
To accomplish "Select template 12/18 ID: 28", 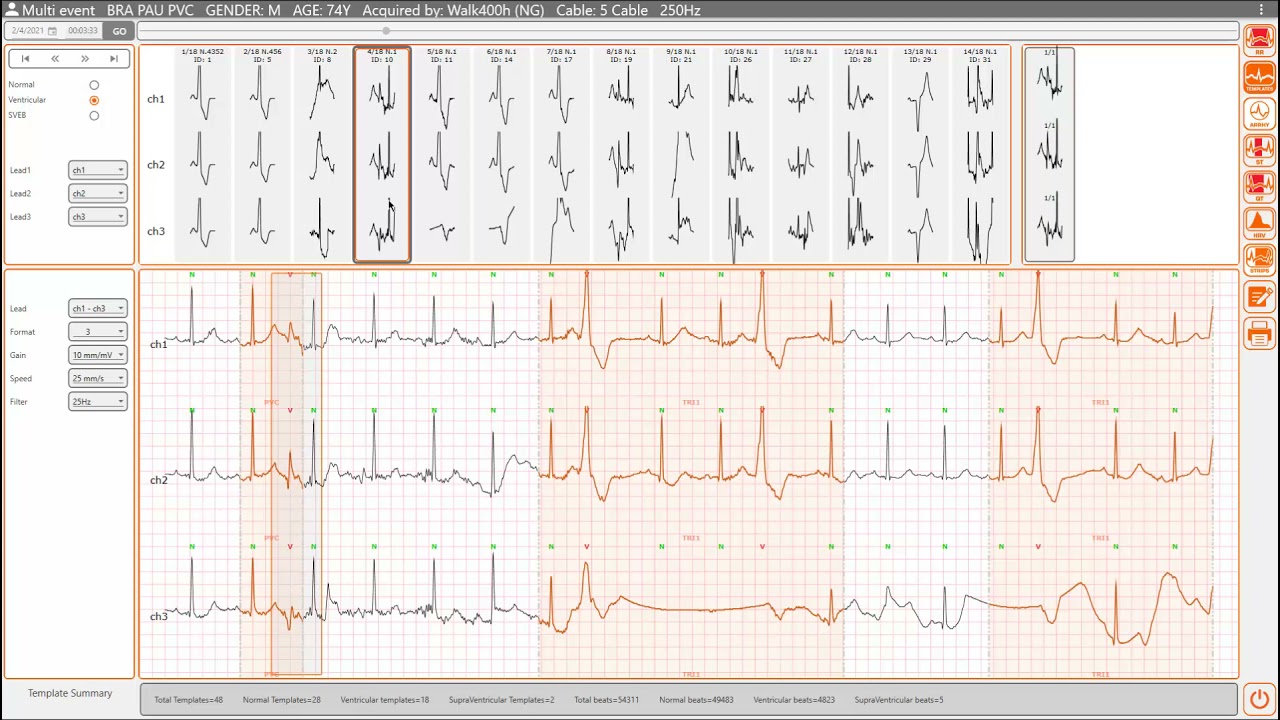I will 861,155.
